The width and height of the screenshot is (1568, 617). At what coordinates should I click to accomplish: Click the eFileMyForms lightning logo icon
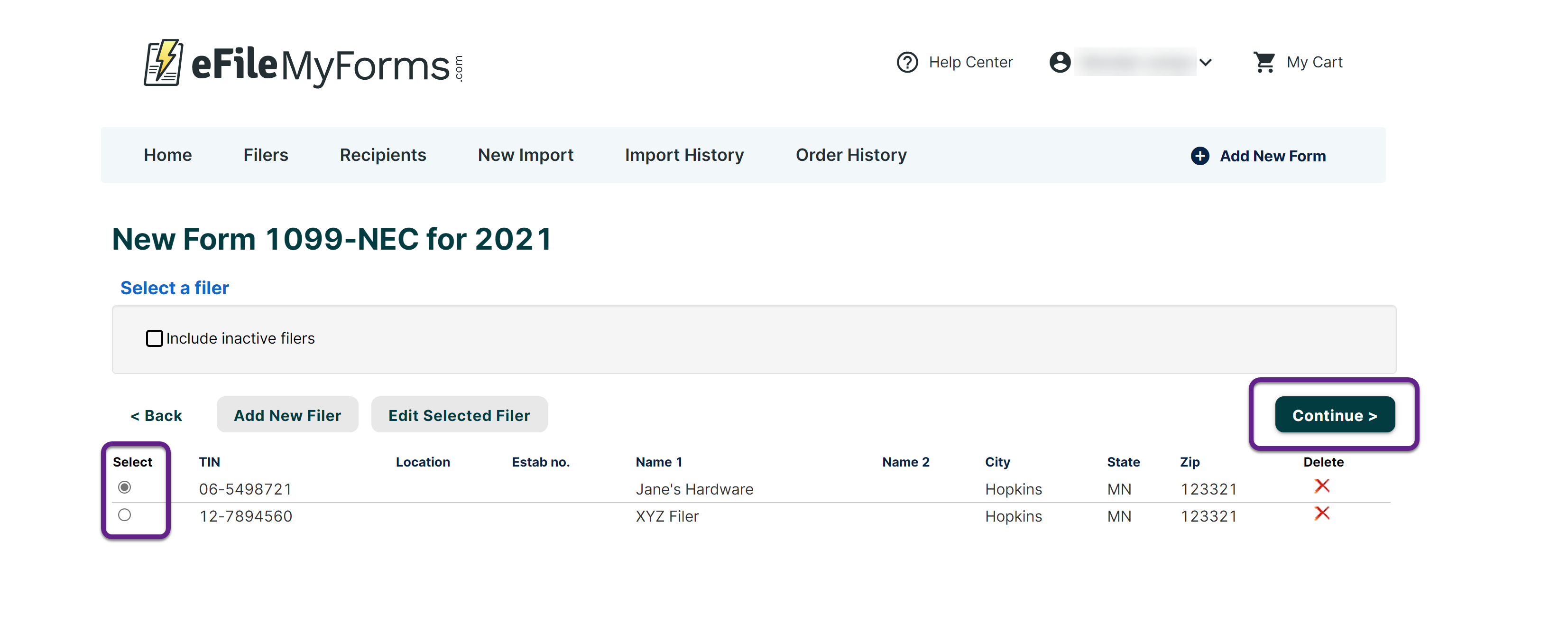[163, 63]
